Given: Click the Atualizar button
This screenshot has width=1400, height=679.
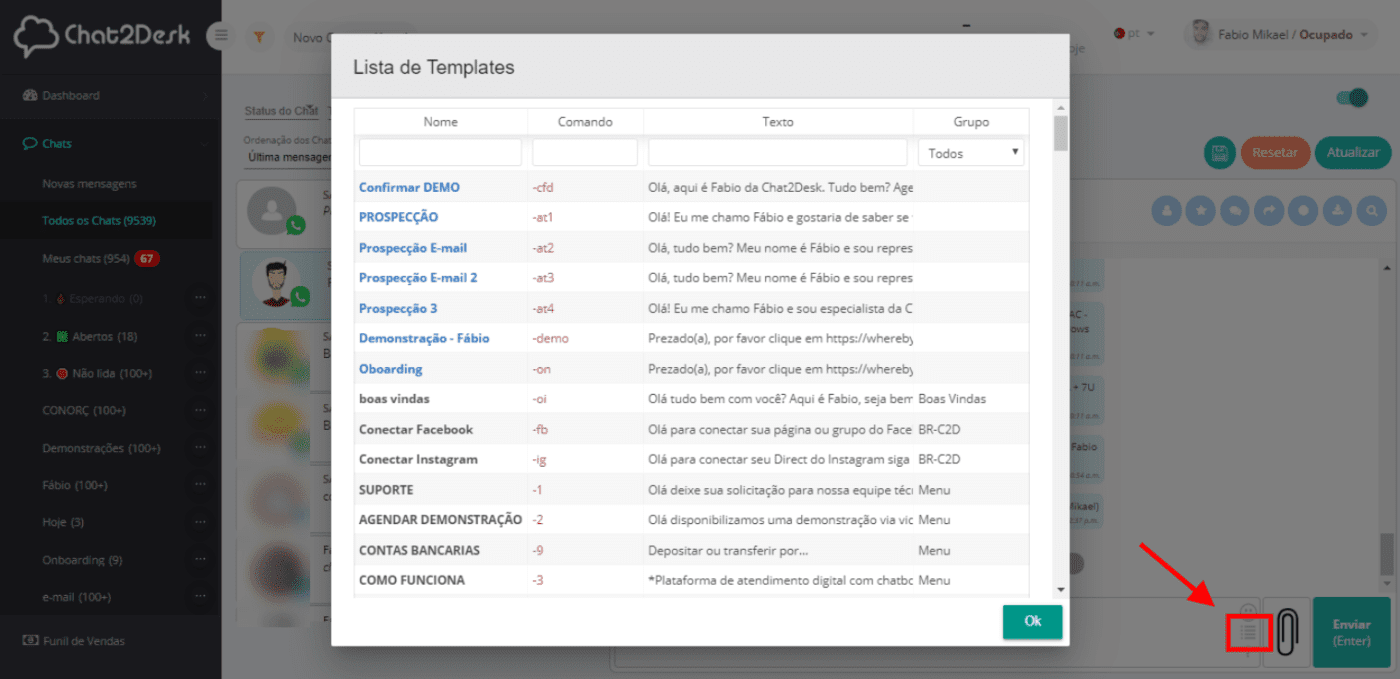Looking at the screenshot, I should (x=1353, y=153).
